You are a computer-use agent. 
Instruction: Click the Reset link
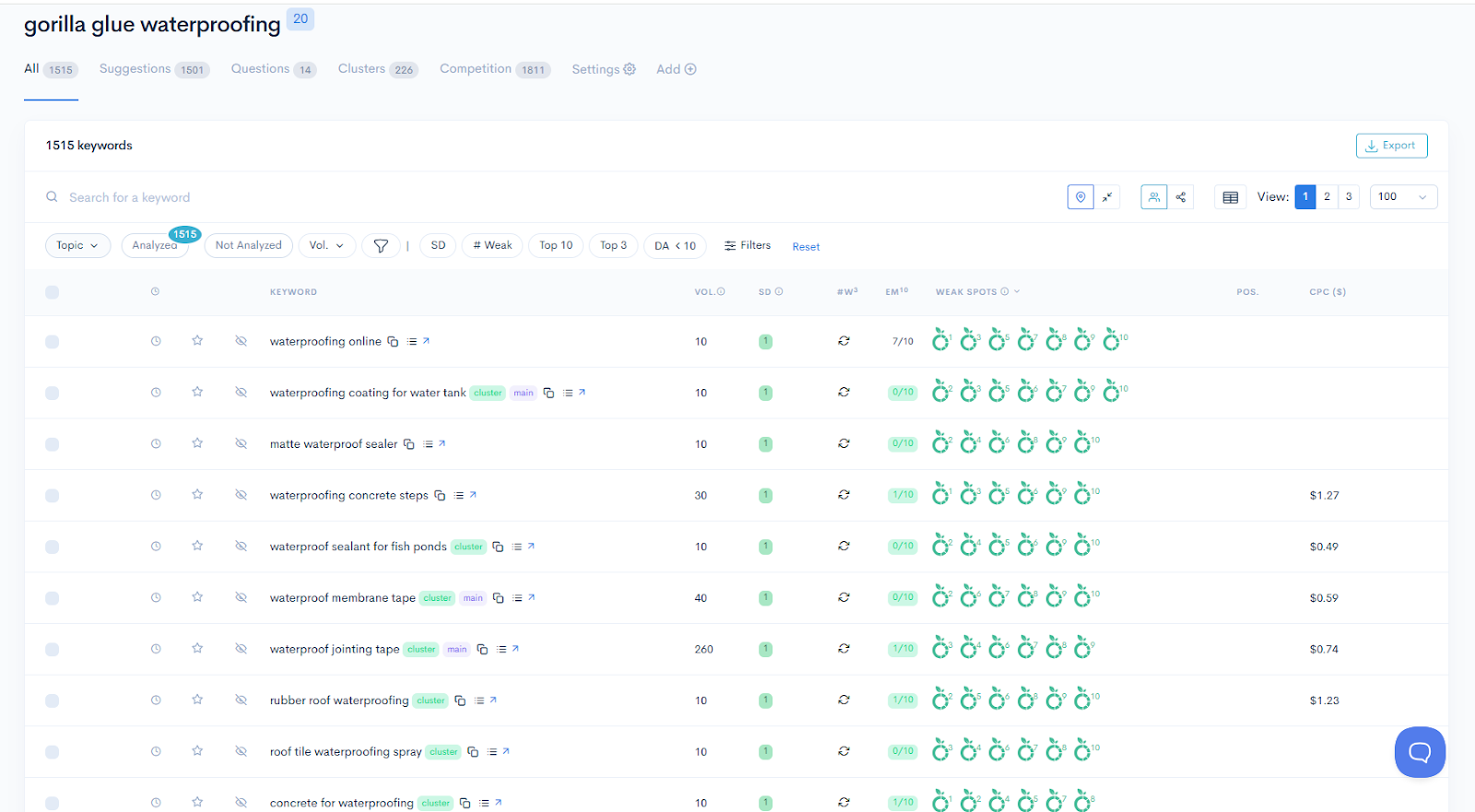click(806, 247)
